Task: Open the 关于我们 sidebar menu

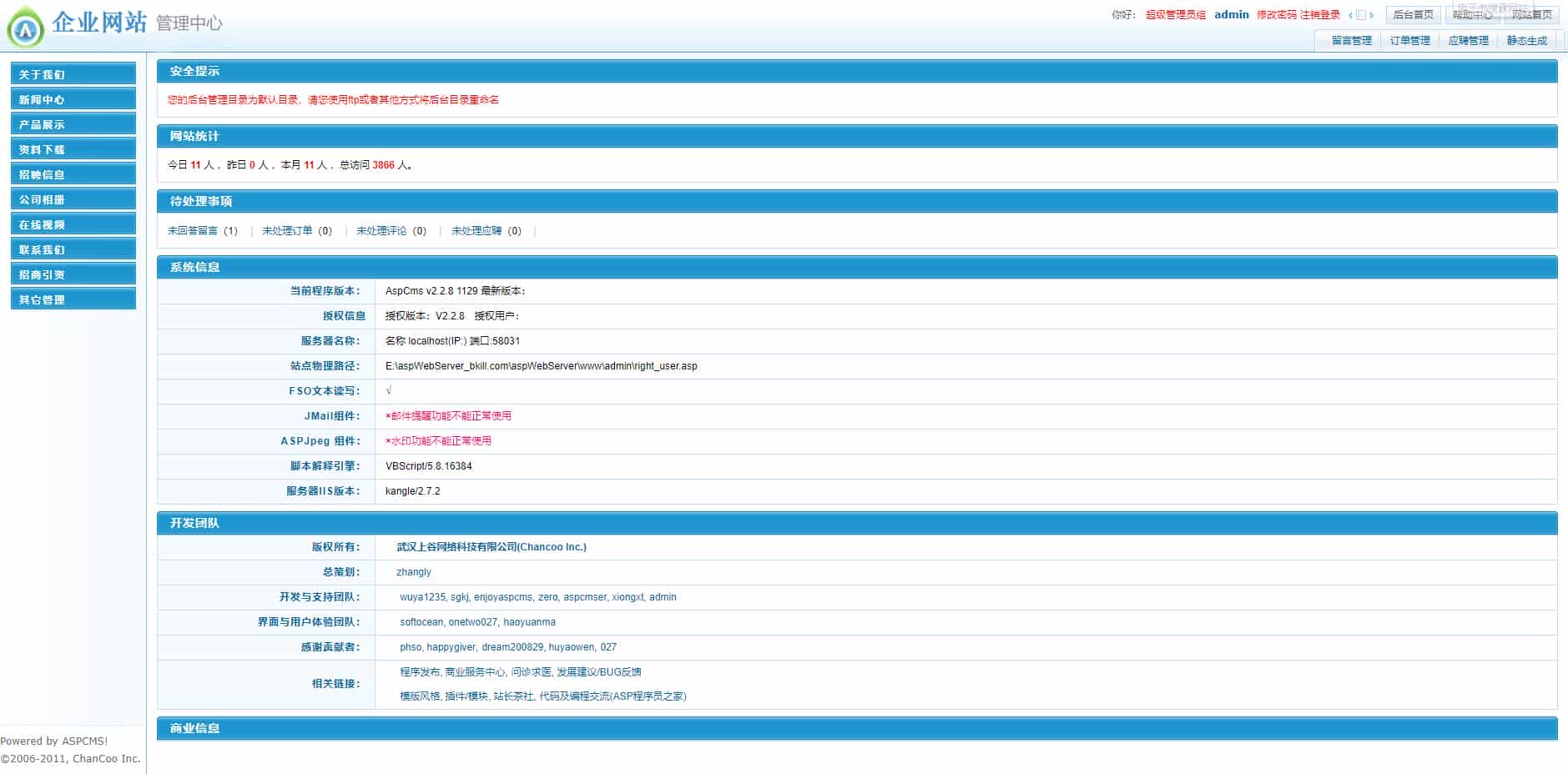Action: 73,74
